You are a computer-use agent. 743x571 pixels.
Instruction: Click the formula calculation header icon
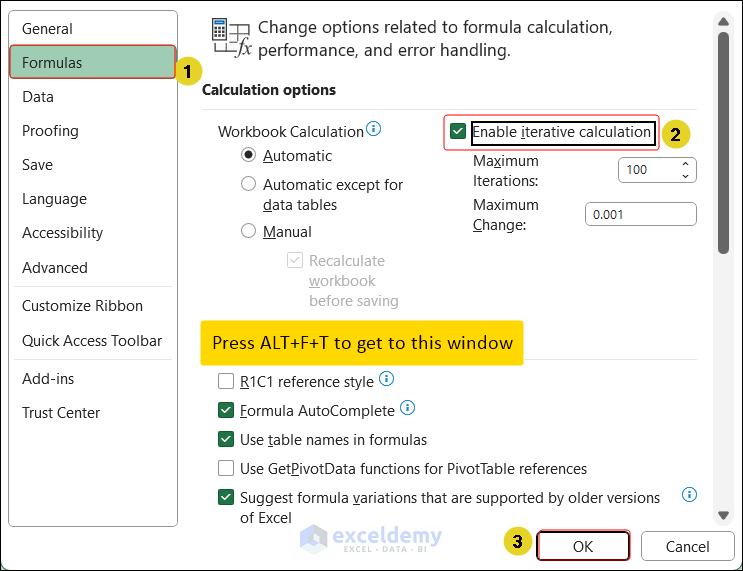tap(232, 36)
